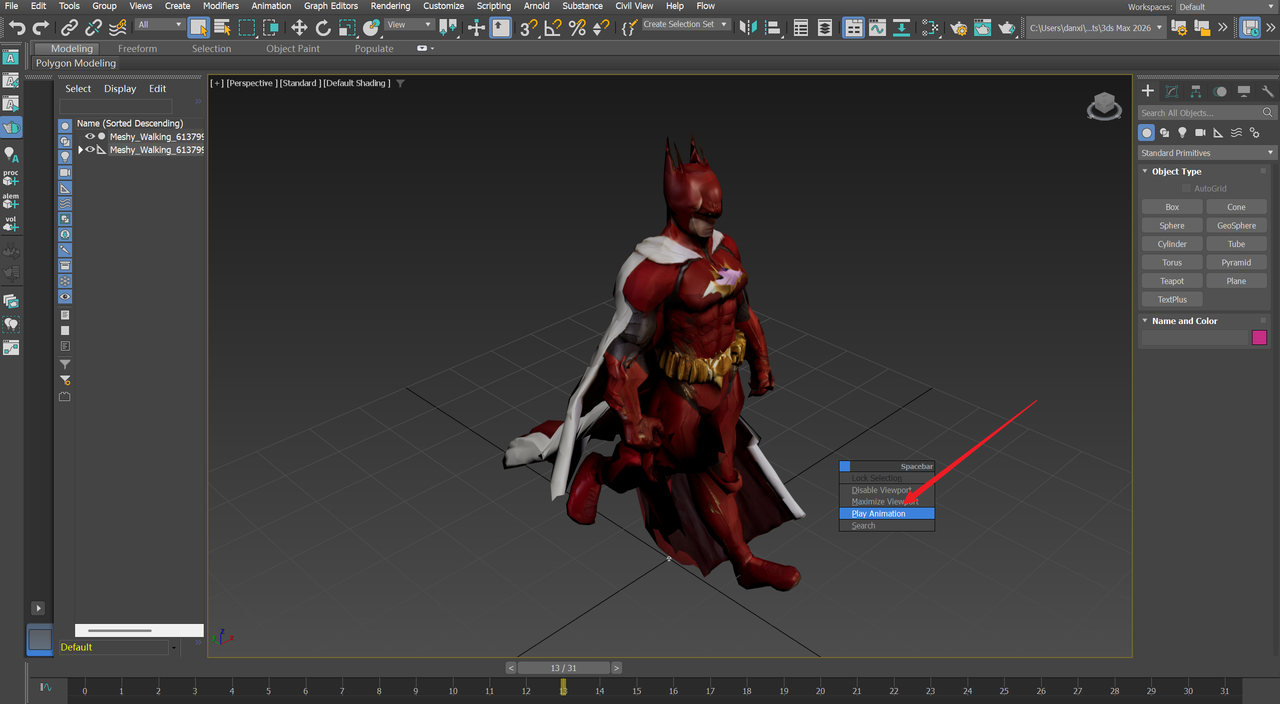Click the Pyramid button
Screen dimensions: 1280x704
click(1236, 263)
